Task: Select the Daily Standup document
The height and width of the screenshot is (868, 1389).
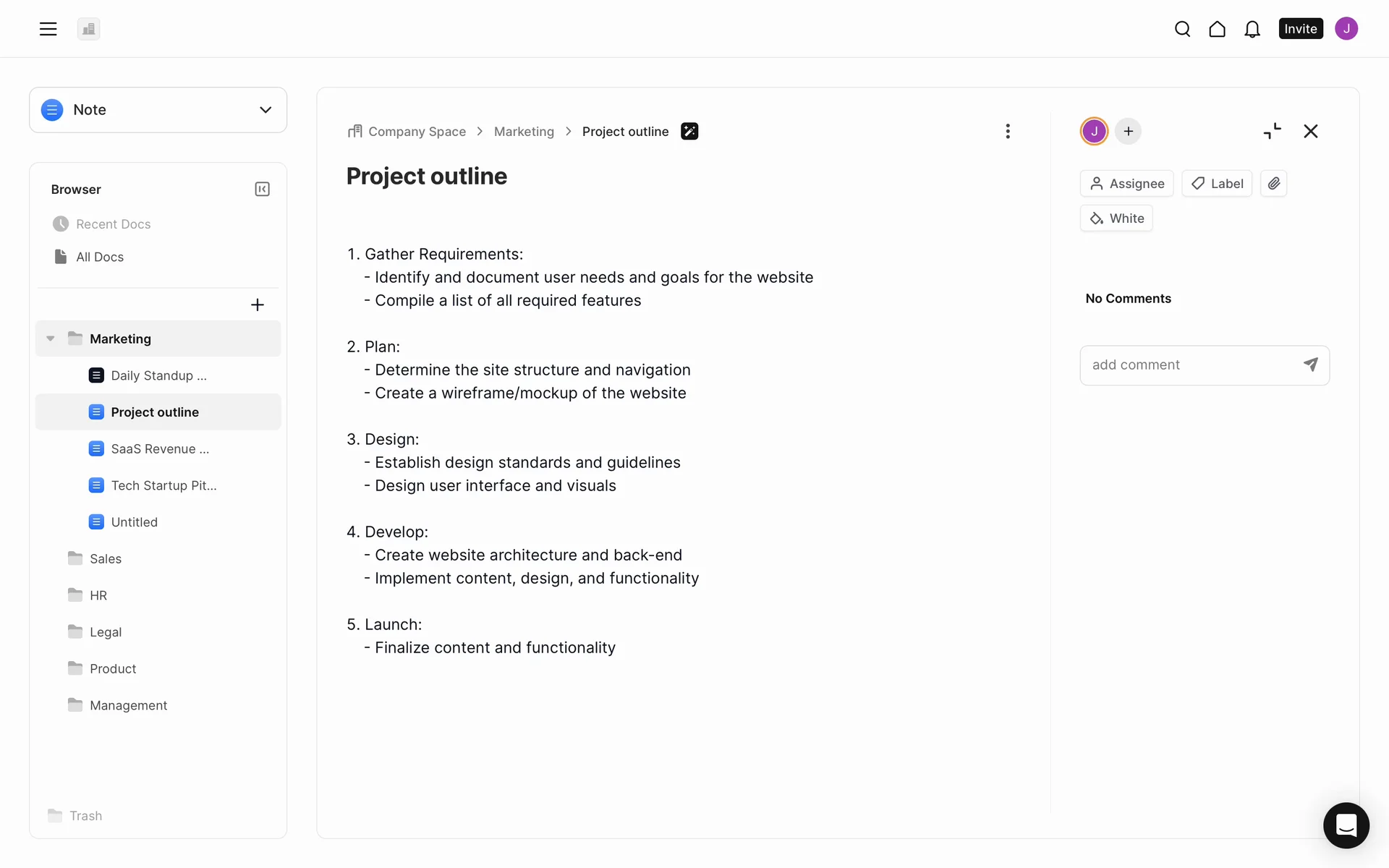Action: pyautogui.click(x=158, y=375)
